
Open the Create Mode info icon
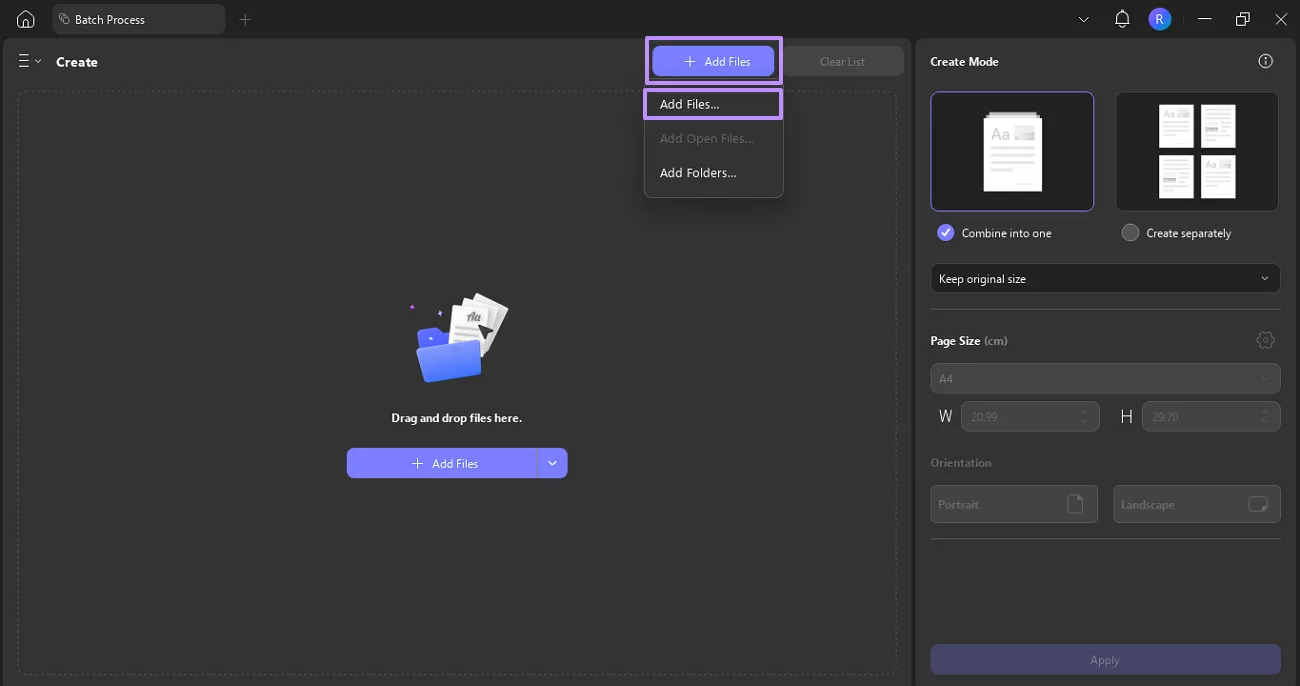click(x=1264, y=61)
